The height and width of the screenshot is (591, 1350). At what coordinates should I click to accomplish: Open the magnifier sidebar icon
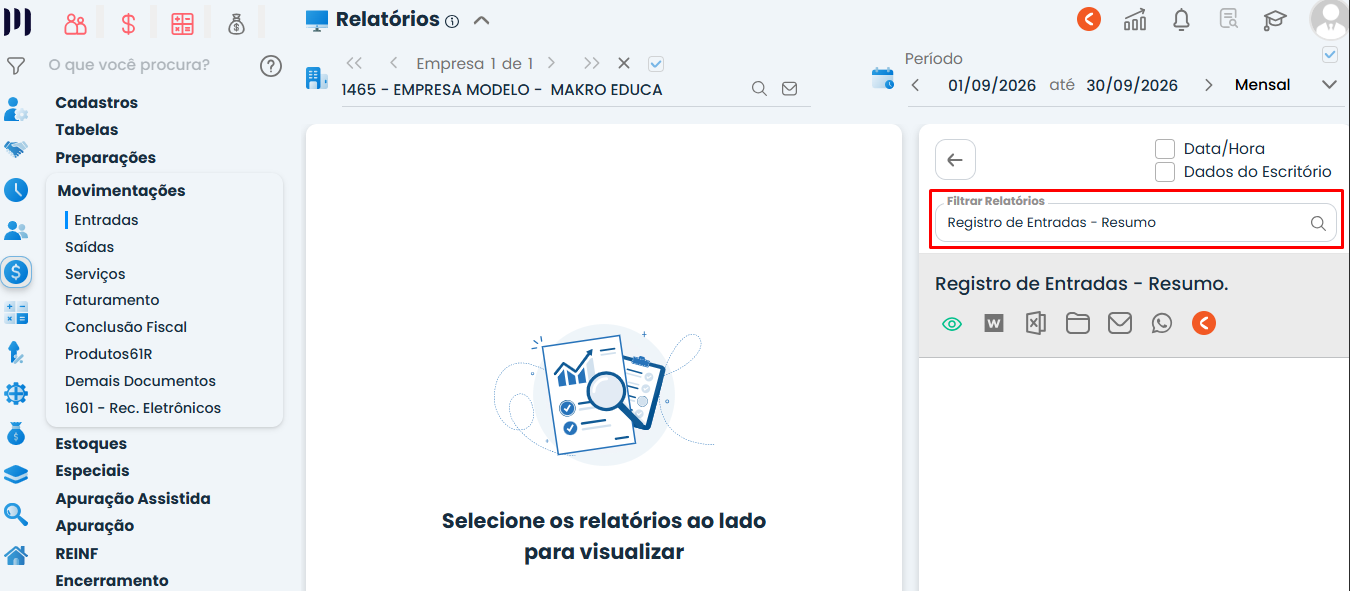click(x=16, y=514)
